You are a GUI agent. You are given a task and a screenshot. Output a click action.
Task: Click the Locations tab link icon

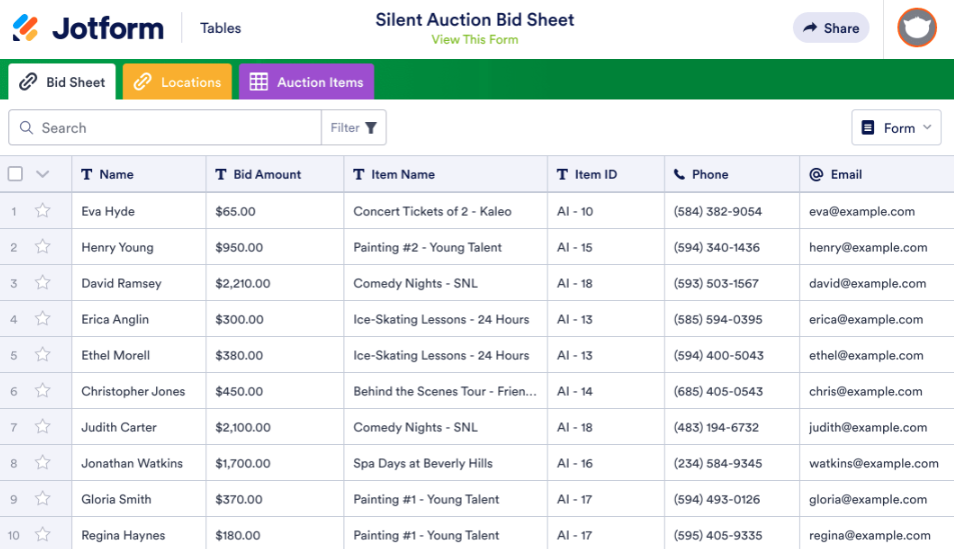142,82
